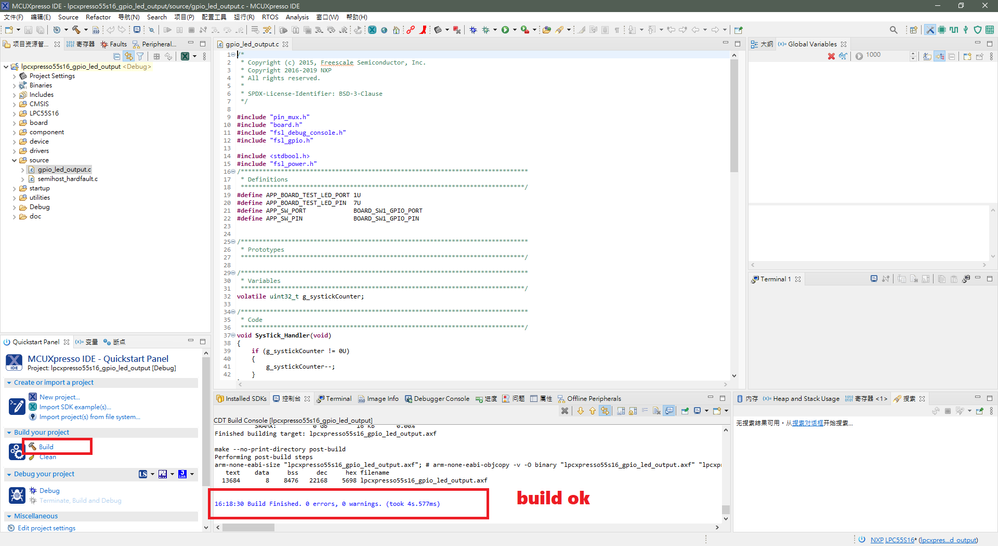Click Import project(s) from file system link
998x546 pixels.
(x=89, y=417)
